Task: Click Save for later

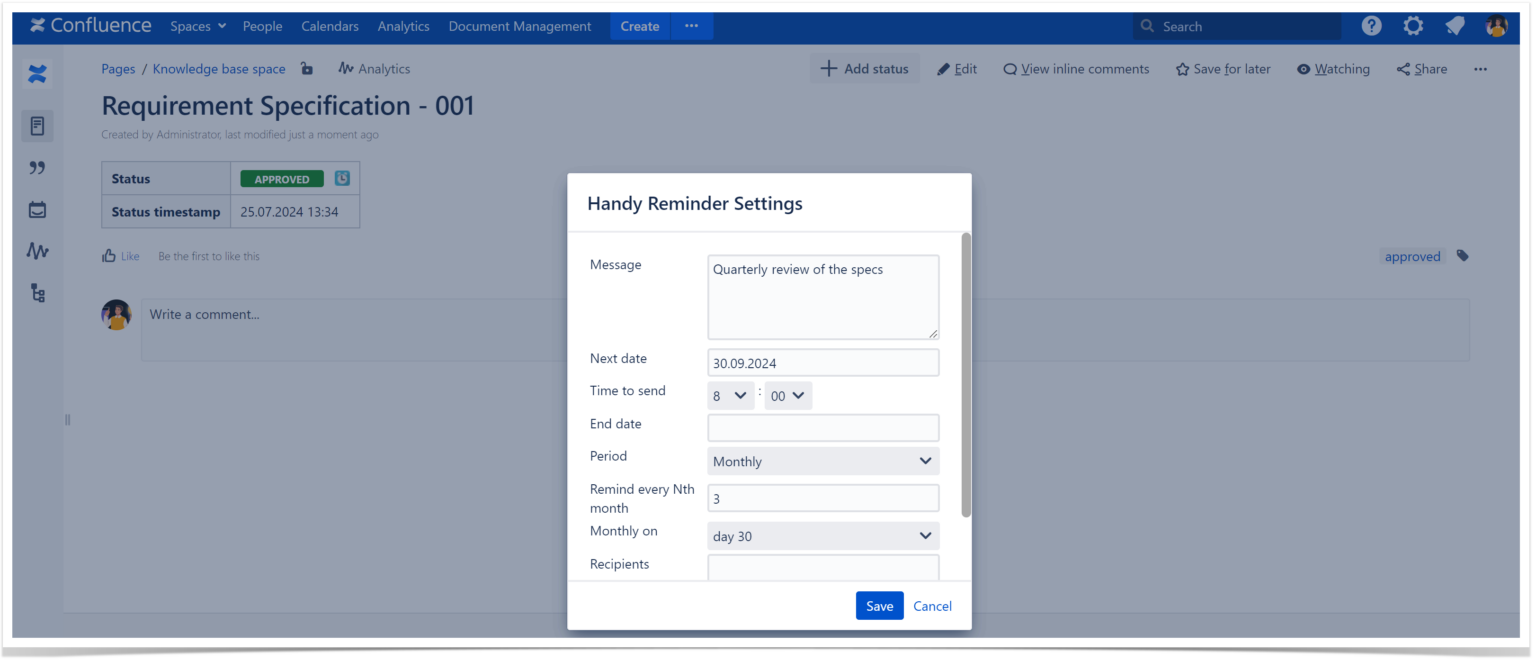Action: point(1223,69)
